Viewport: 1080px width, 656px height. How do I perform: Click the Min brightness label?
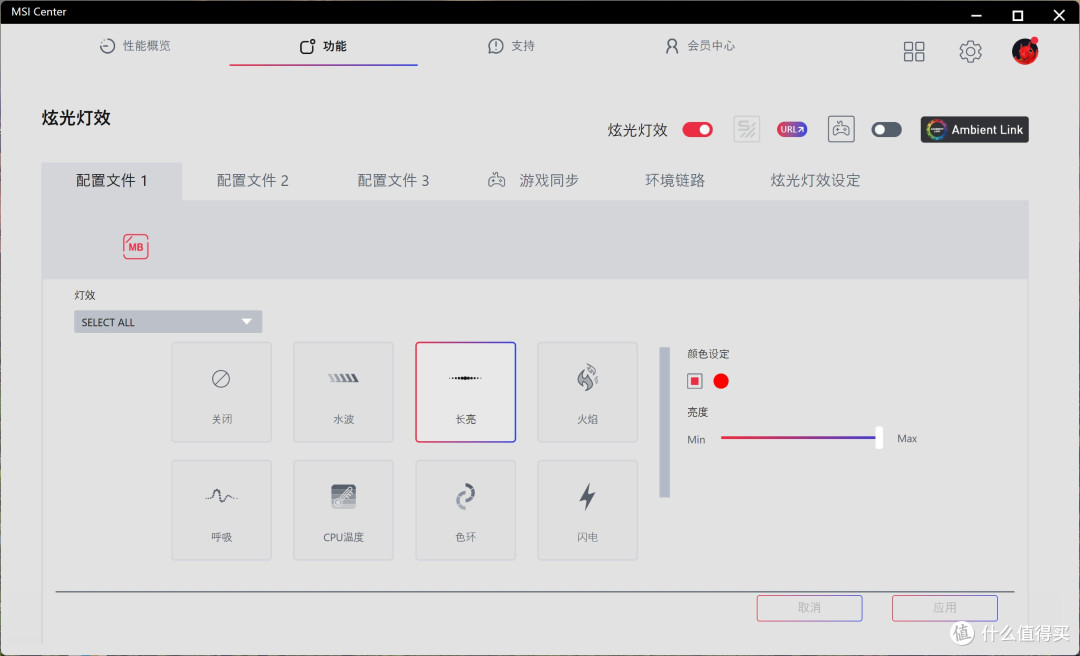click(x=696, y=440)
